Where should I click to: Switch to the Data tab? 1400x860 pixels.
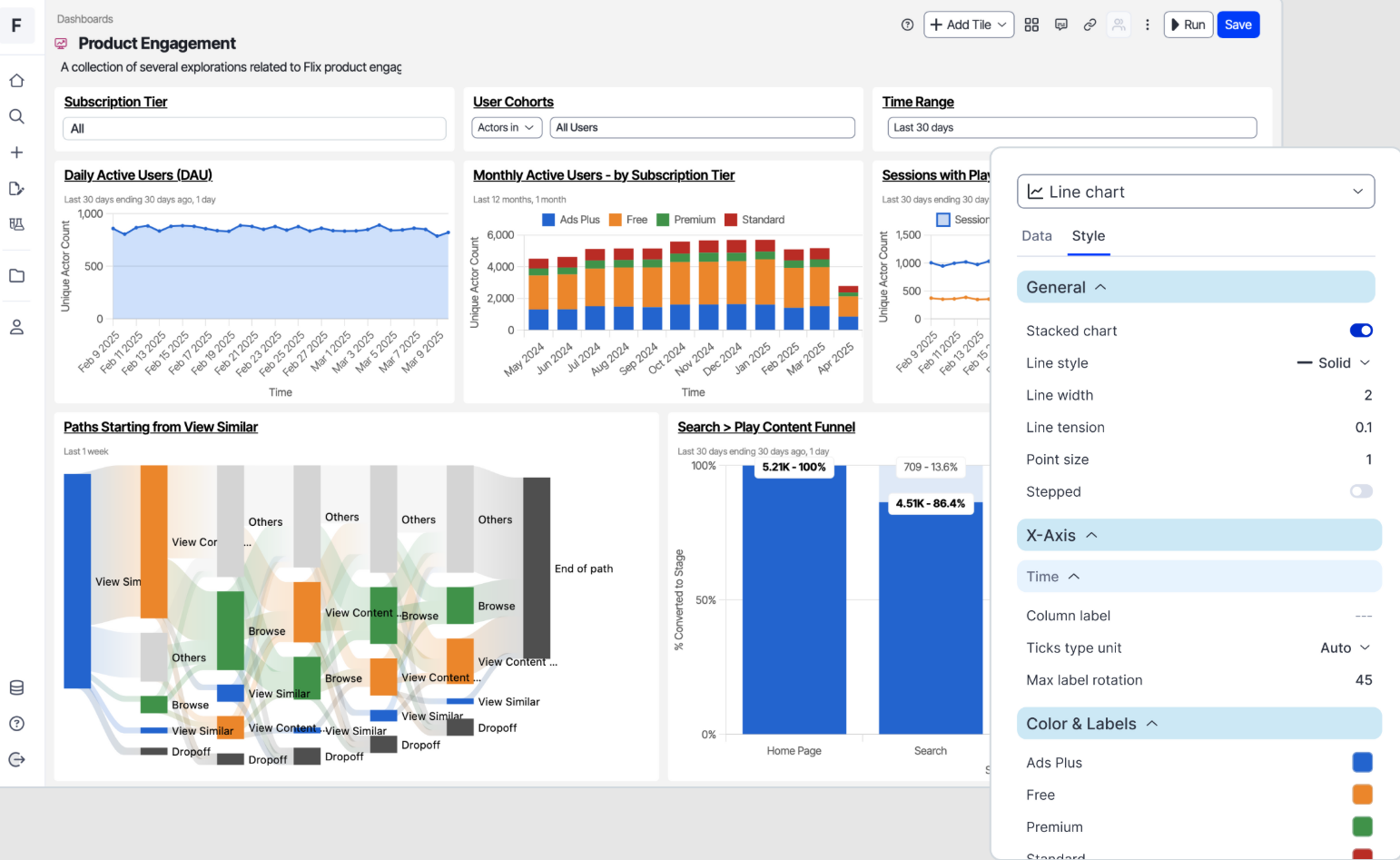point(1037,235)
